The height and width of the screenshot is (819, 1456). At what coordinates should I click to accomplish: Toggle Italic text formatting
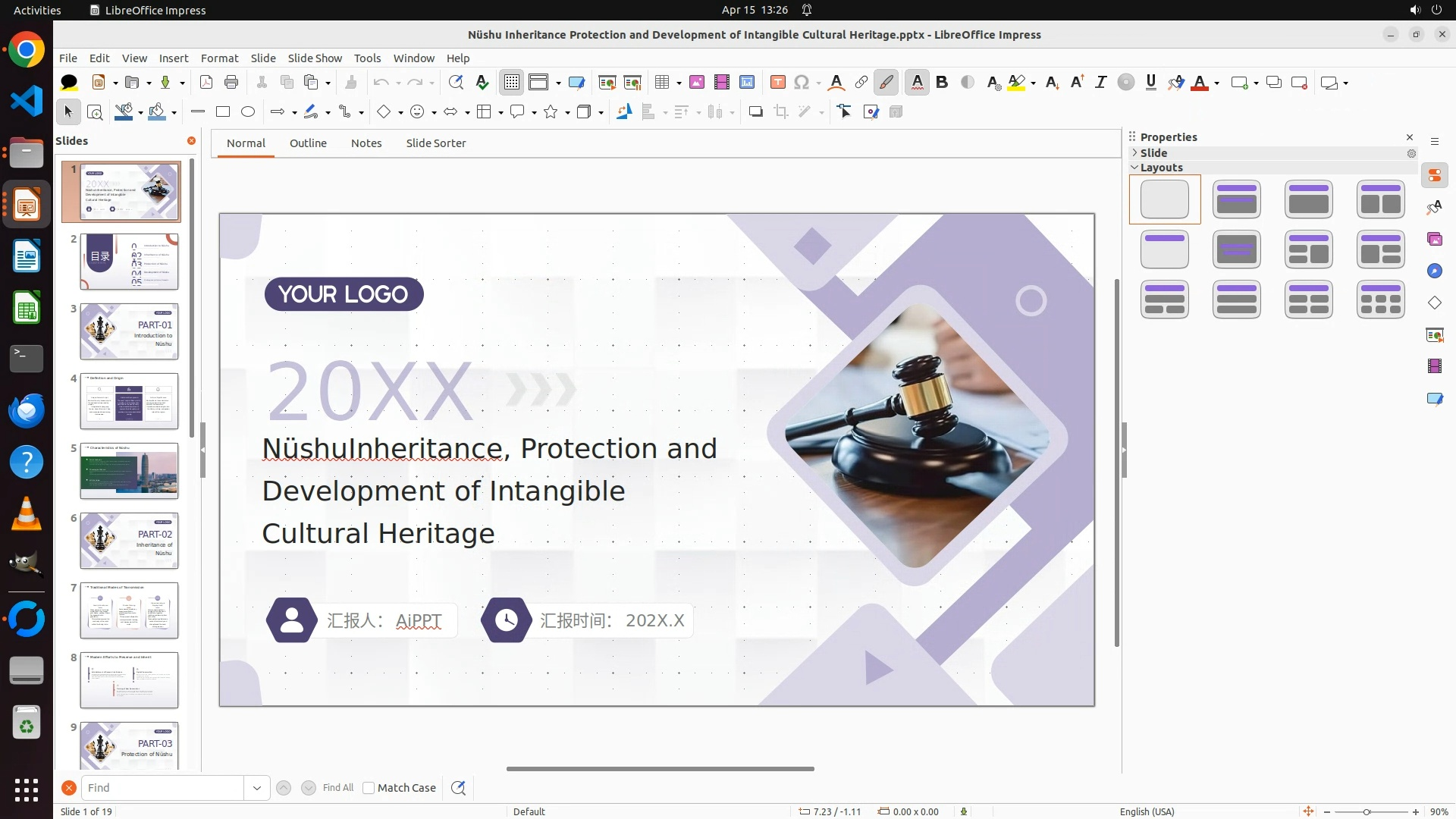click(x=1101, y=83)
